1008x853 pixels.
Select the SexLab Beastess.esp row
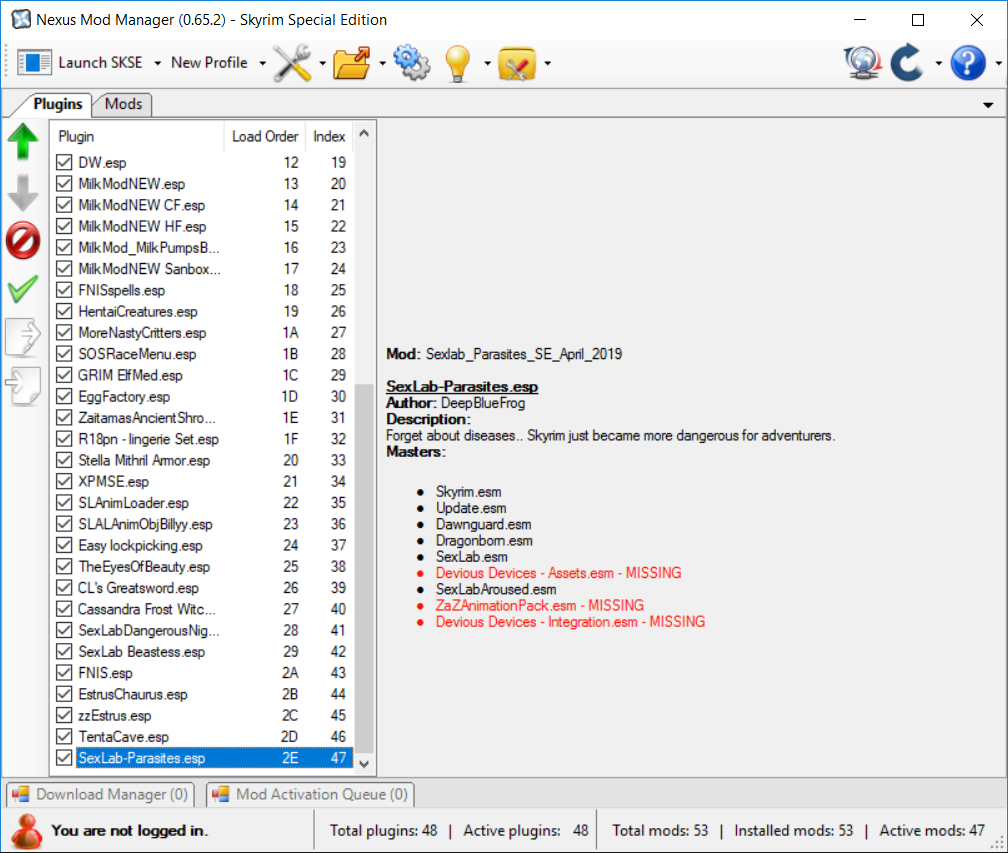tap(202, 651)
